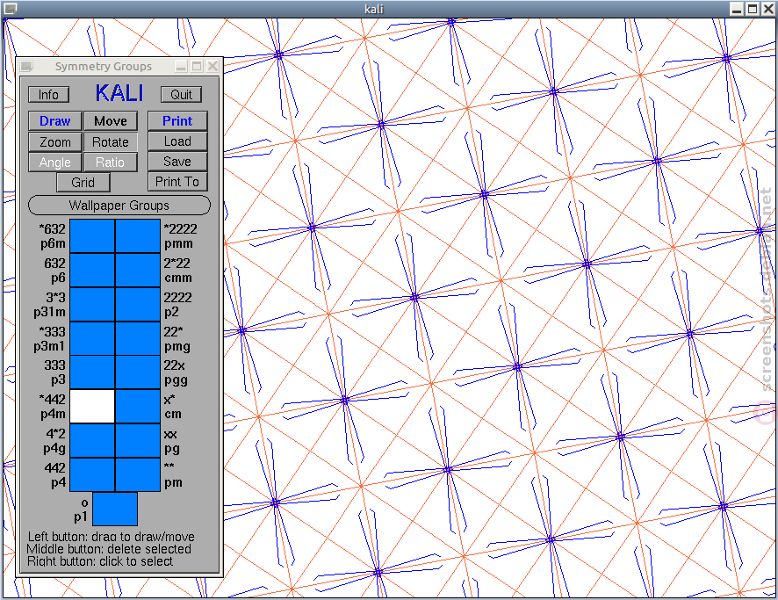Click the Print To button

click(177, 182)
